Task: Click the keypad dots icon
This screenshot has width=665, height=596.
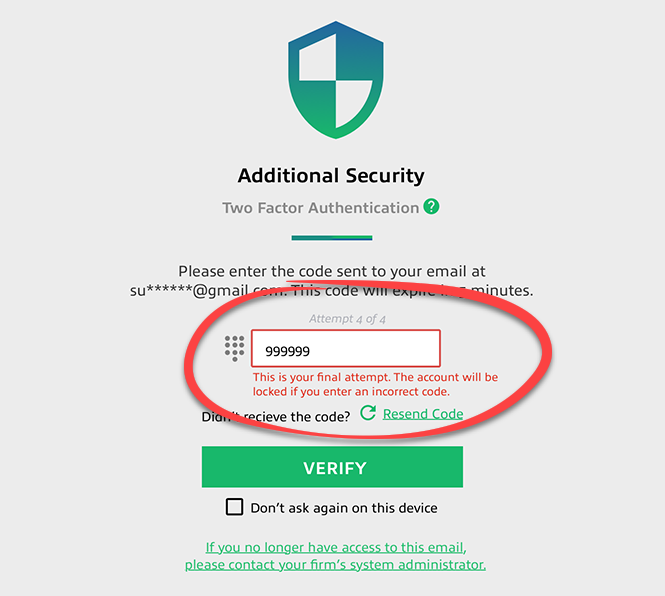Action: pyautogui.click(x=234, y=348)
